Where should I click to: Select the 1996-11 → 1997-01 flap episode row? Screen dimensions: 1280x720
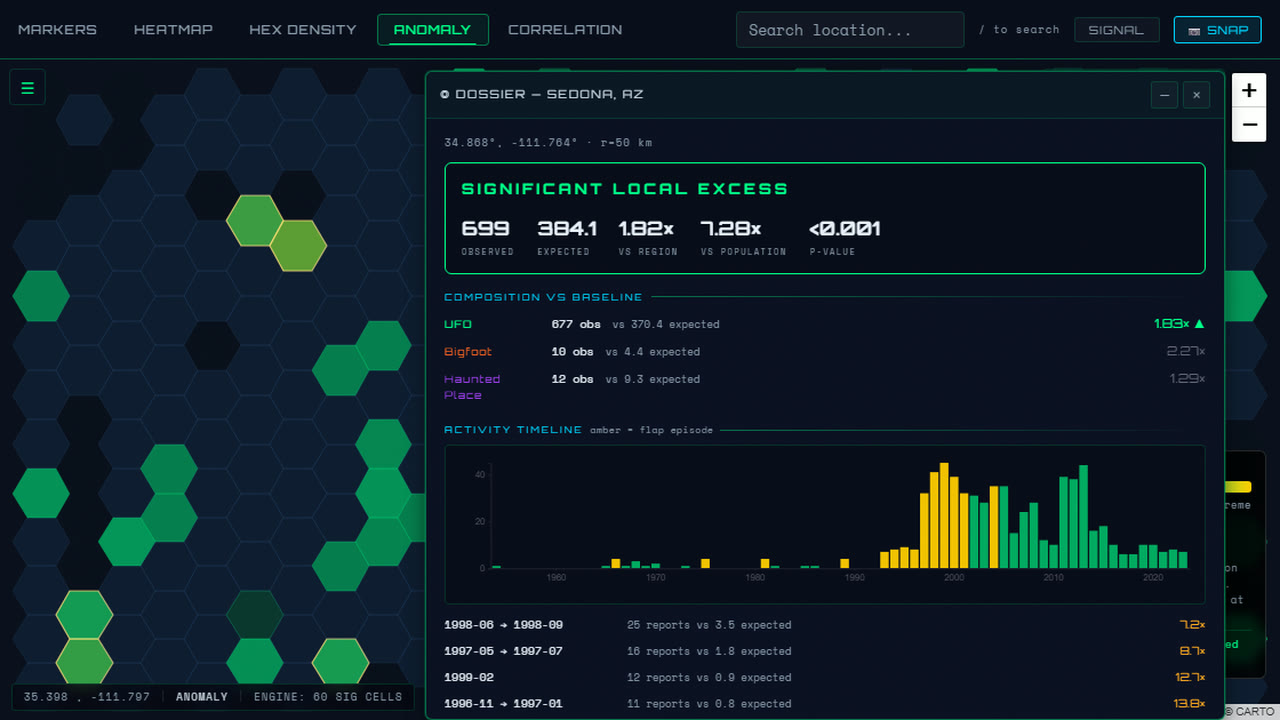coord(825,704)
